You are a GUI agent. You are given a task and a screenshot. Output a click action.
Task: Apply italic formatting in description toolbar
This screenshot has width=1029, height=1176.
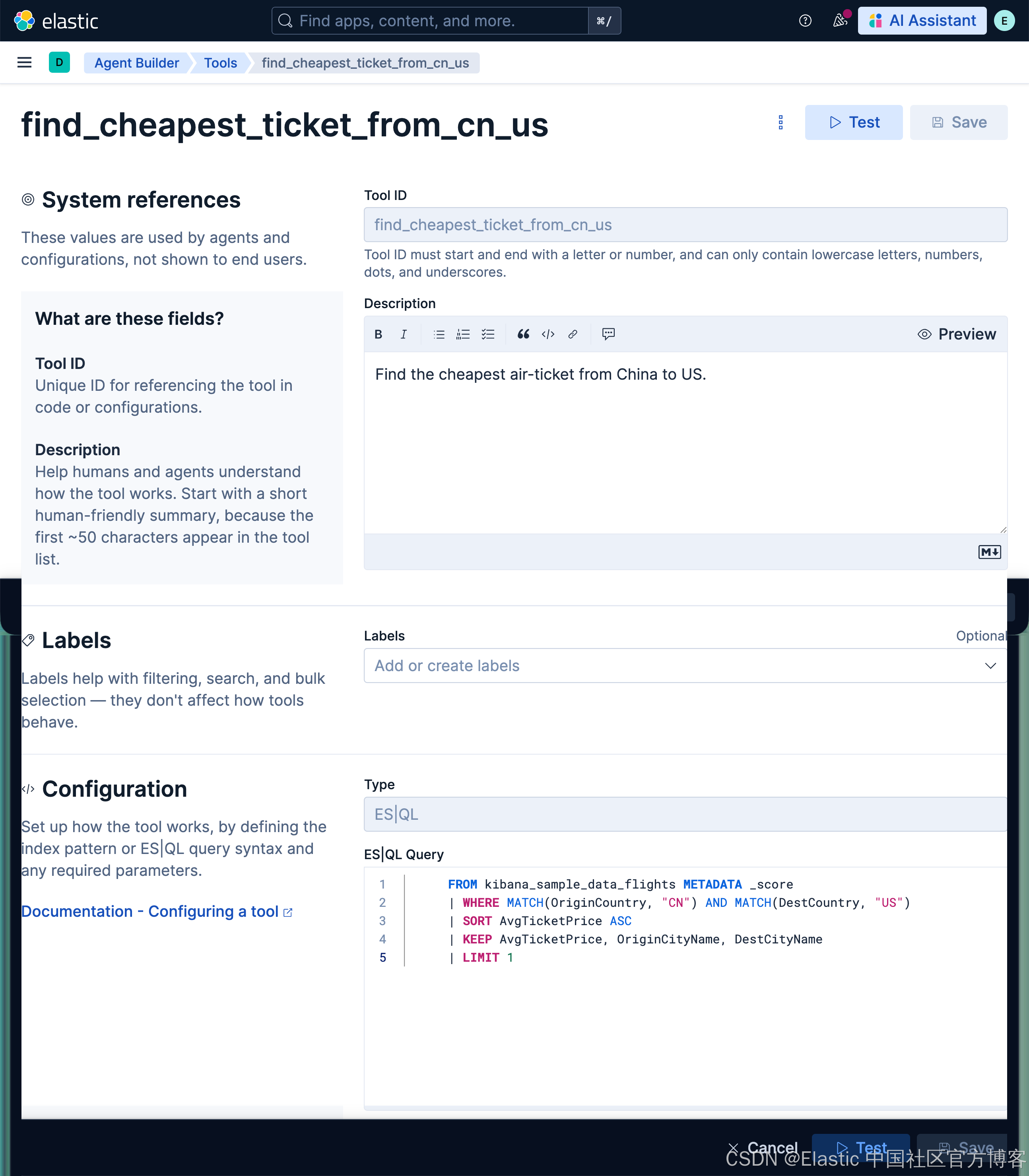click(x=404, y=334)
